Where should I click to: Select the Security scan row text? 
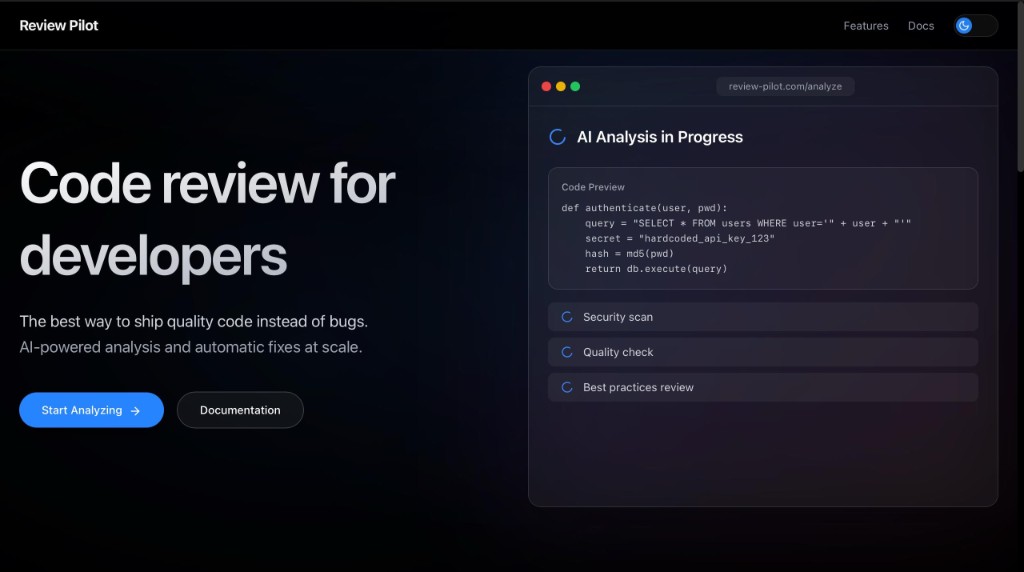point(618,317)
